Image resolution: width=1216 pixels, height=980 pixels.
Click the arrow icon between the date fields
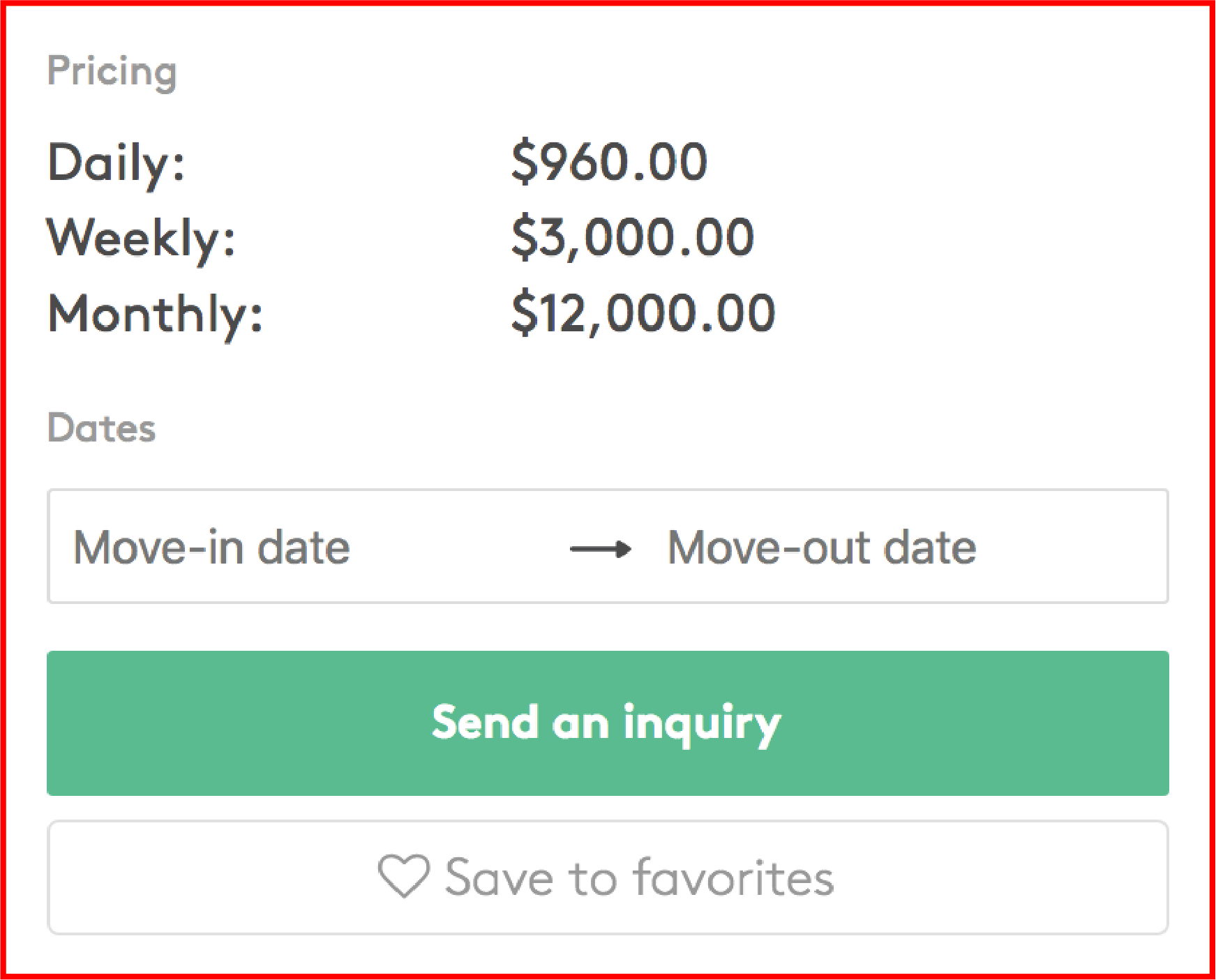(x=600, y=549)
